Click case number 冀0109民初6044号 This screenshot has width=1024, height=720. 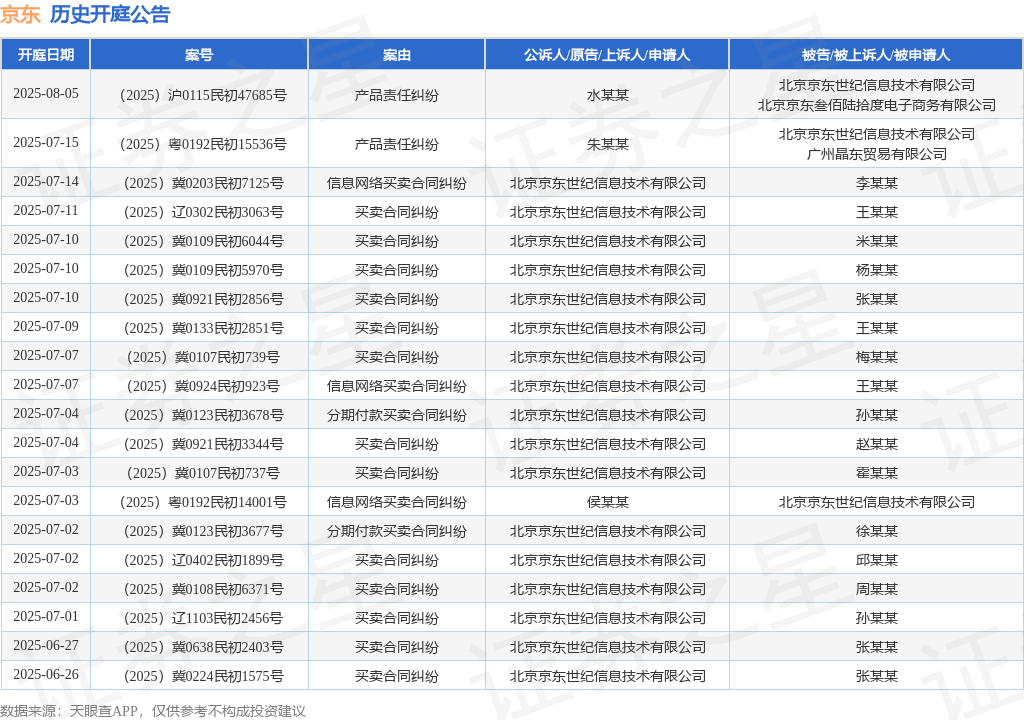[x=204, y=242]
